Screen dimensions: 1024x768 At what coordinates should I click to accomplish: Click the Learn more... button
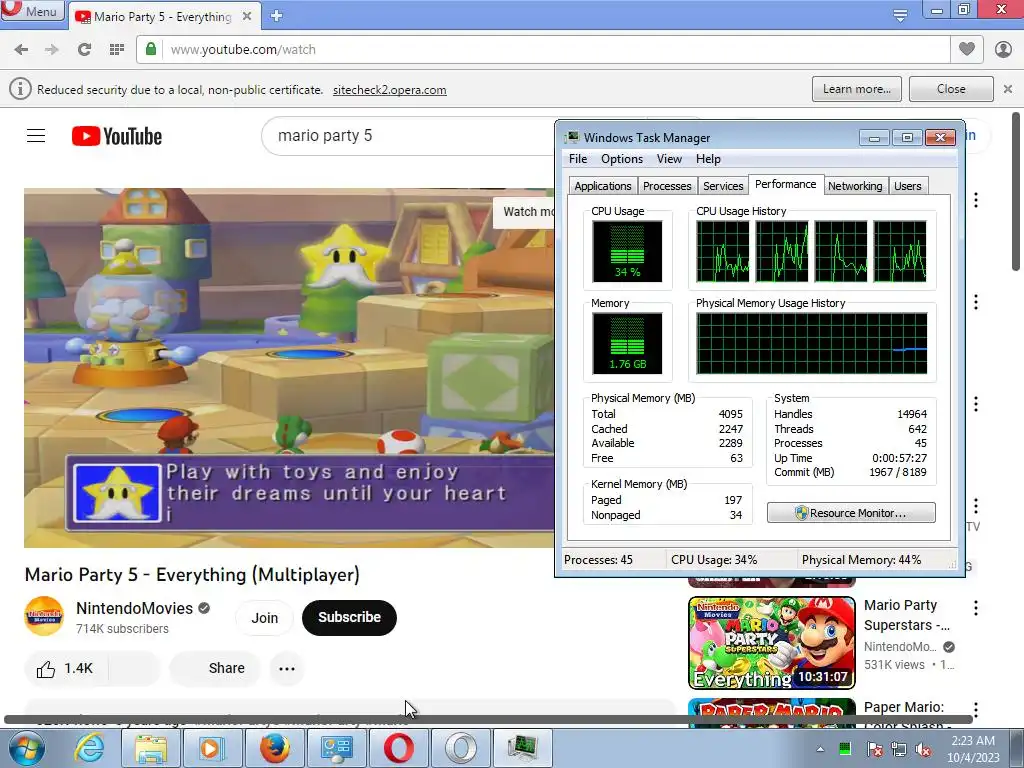coord(857,89)
